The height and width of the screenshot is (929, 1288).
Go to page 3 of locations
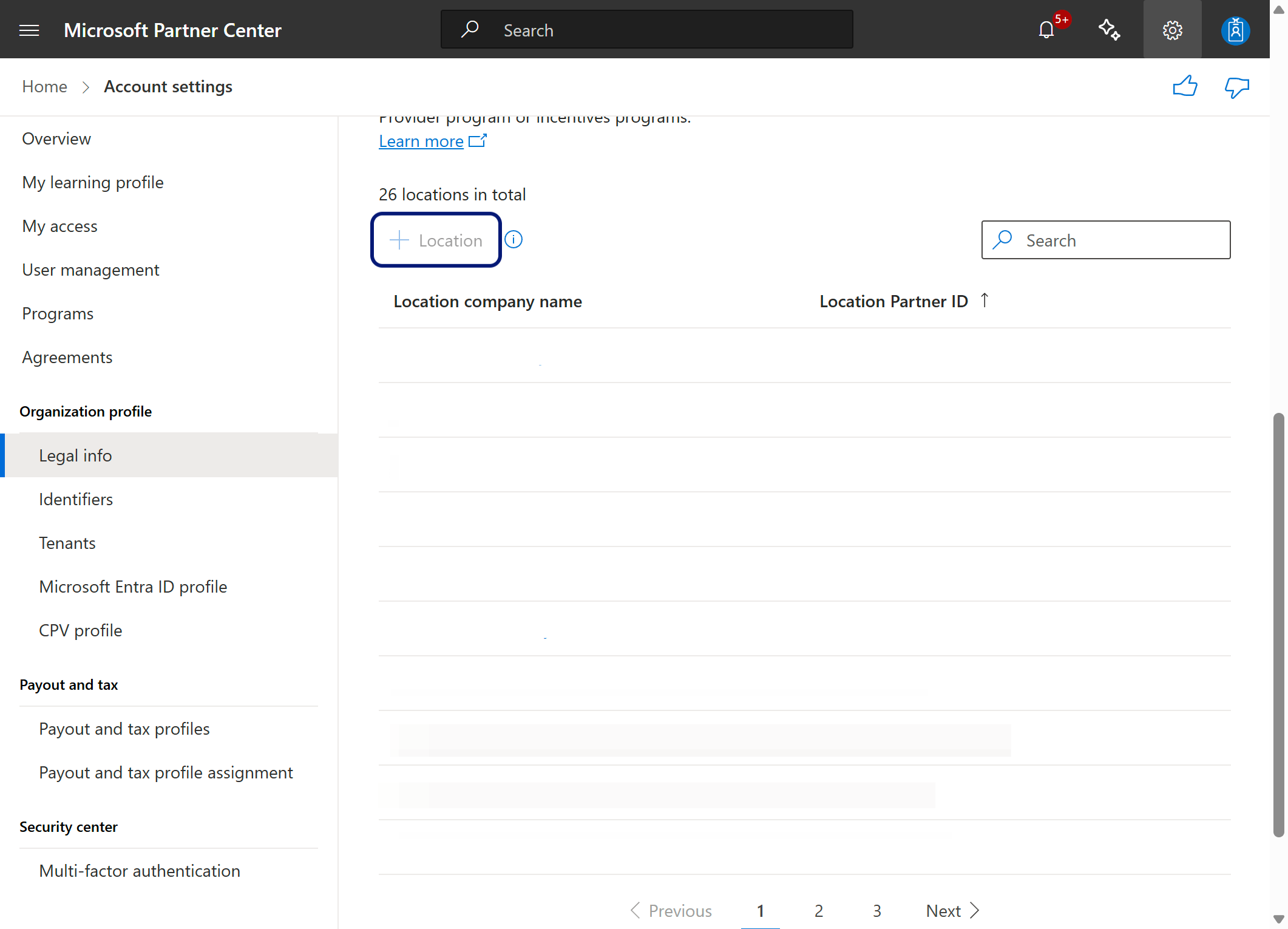point(876,911)
